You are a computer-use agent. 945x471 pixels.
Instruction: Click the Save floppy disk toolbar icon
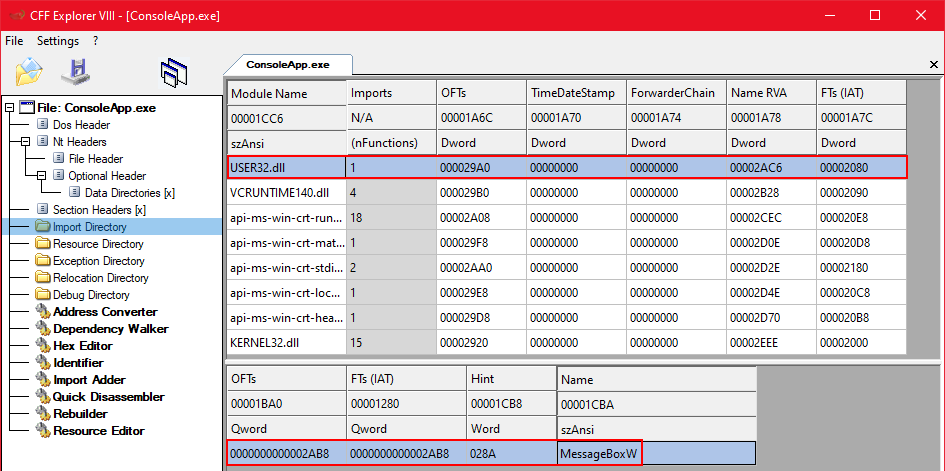coord(76,72)
